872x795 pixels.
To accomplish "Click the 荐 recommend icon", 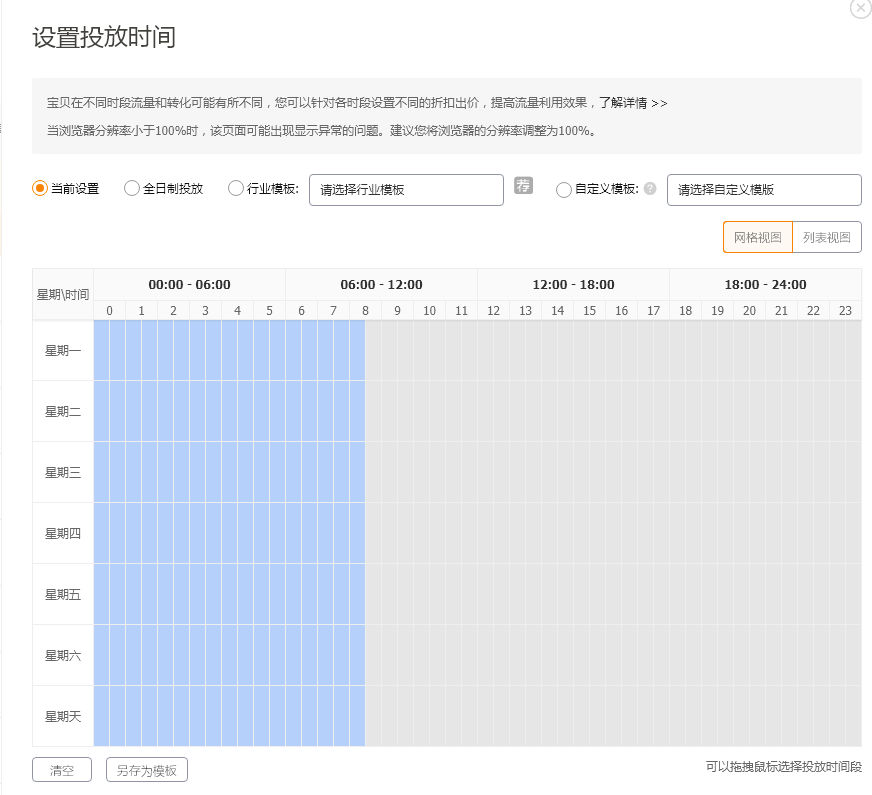I will [523, 185].
